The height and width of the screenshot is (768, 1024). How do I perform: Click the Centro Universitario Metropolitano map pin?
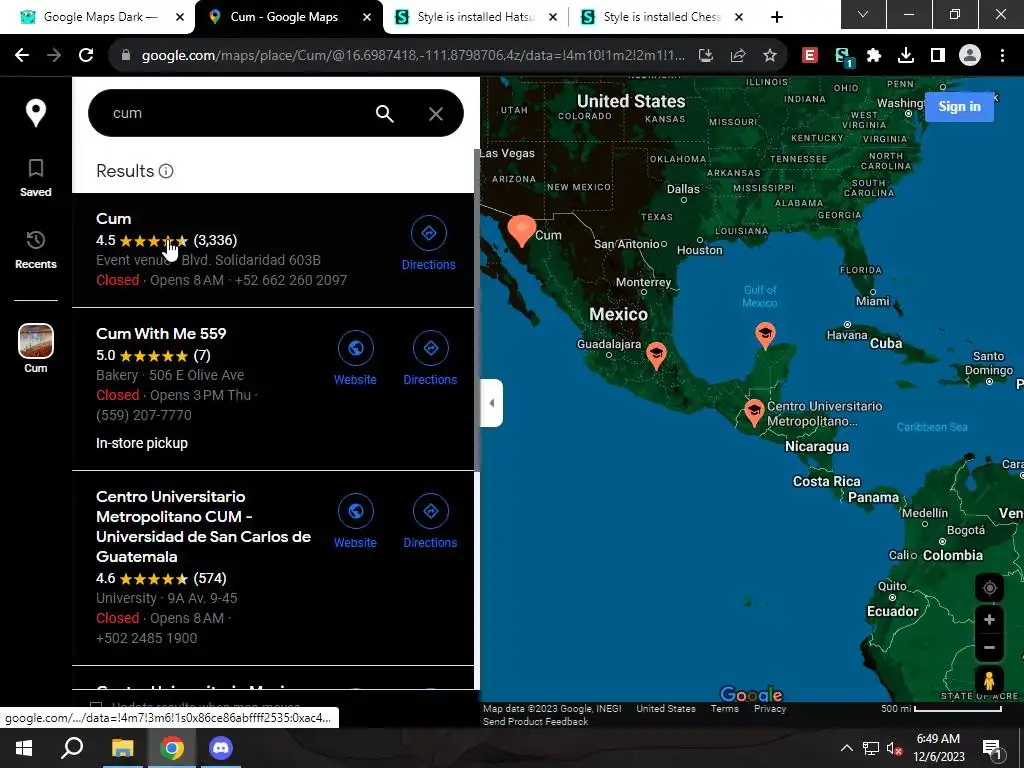(x=754, y=413)
